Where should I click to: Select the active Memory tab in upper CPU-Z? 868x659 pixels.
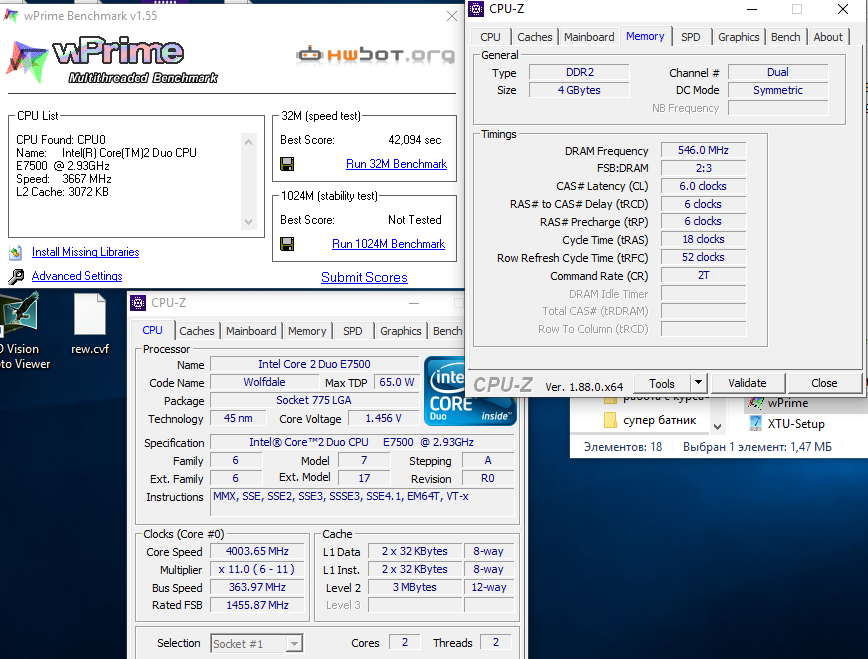tap(645, 36)
